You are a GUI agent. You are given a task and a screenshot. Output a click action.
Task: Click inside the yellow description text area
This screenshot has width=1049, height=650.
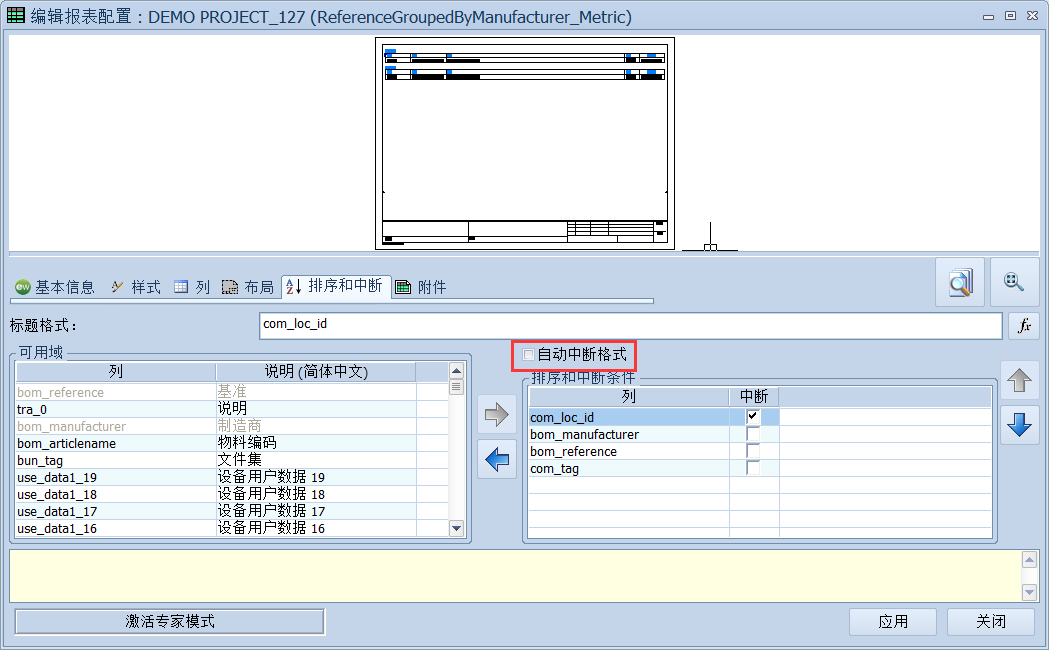coord(515,576)
